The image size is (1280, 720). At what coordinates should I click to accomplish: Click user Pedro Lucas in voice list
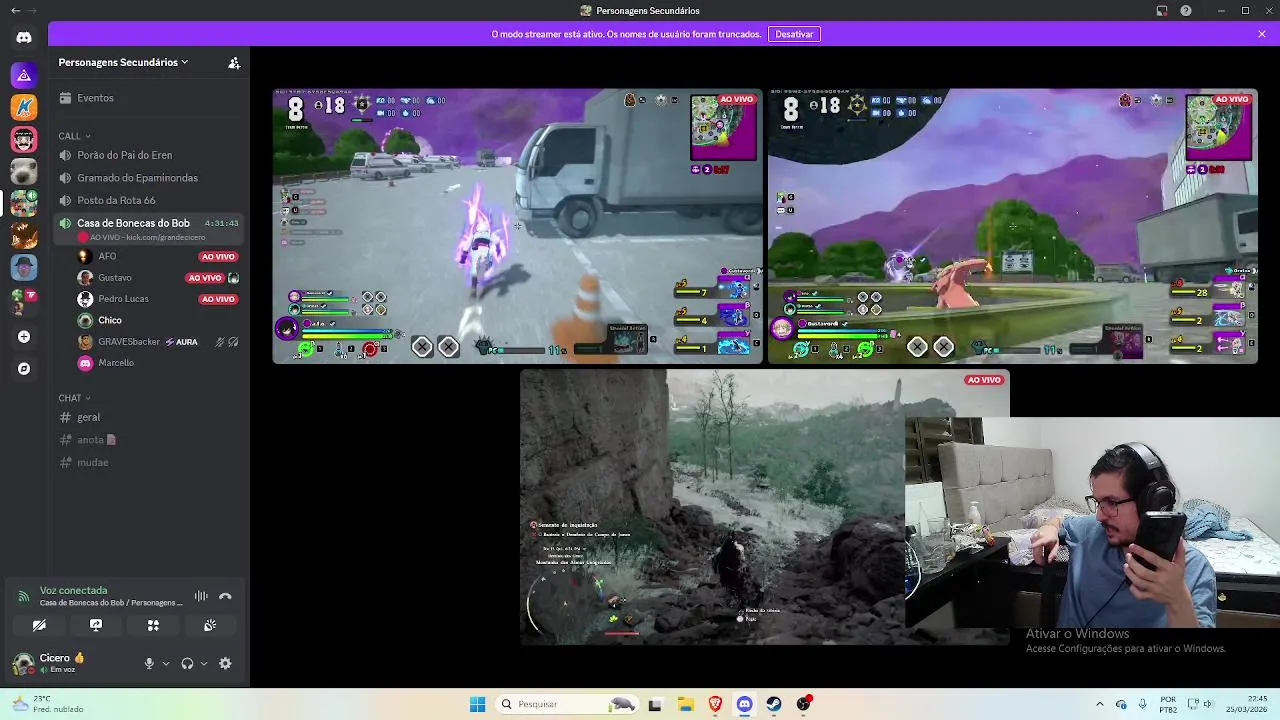[123, 299]
